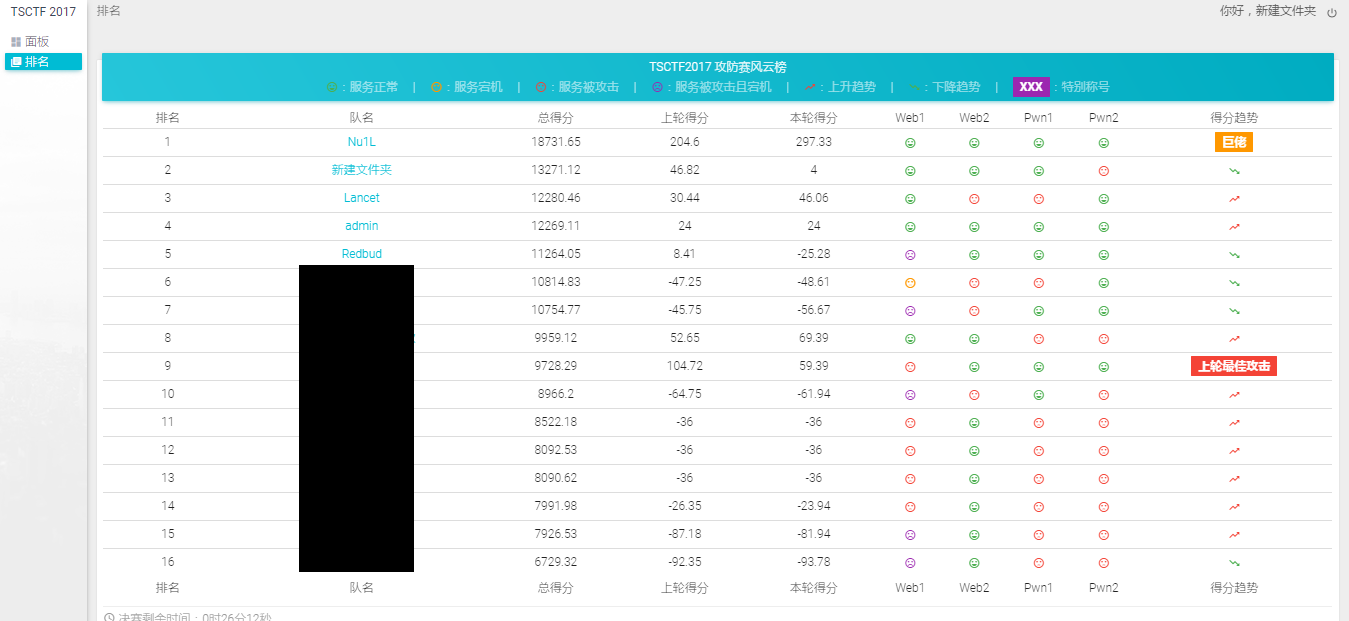Screen dimensions: 1349x621
Task: Click the 总得分 column header at top
Action: 555,118
